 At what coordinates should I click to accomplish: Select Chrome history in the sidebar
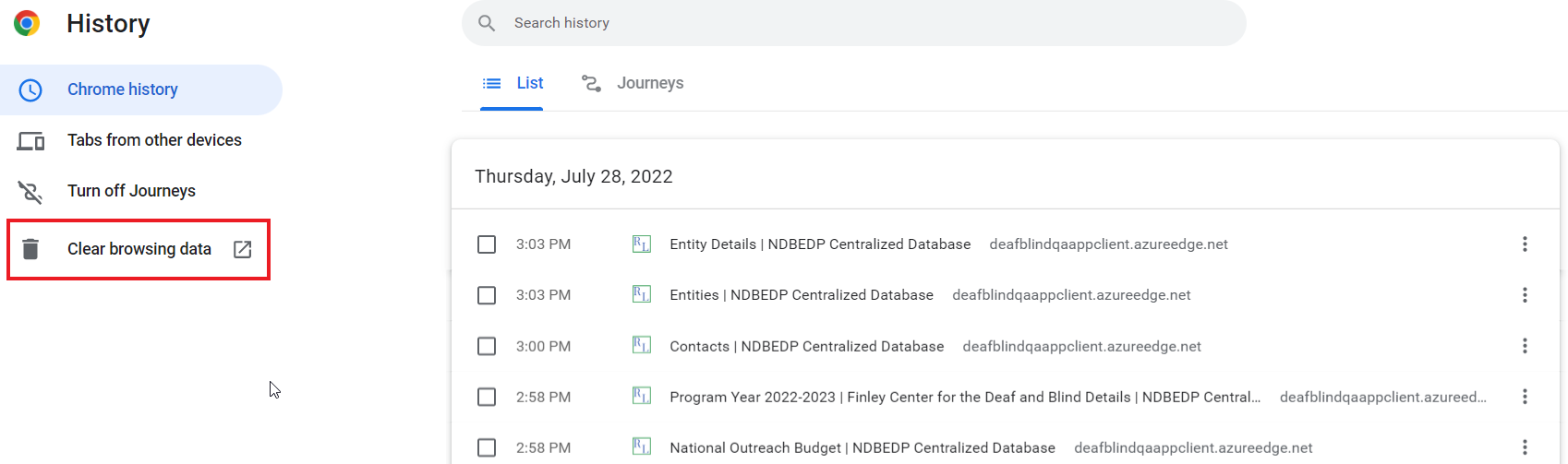click(x=123, y=89)
